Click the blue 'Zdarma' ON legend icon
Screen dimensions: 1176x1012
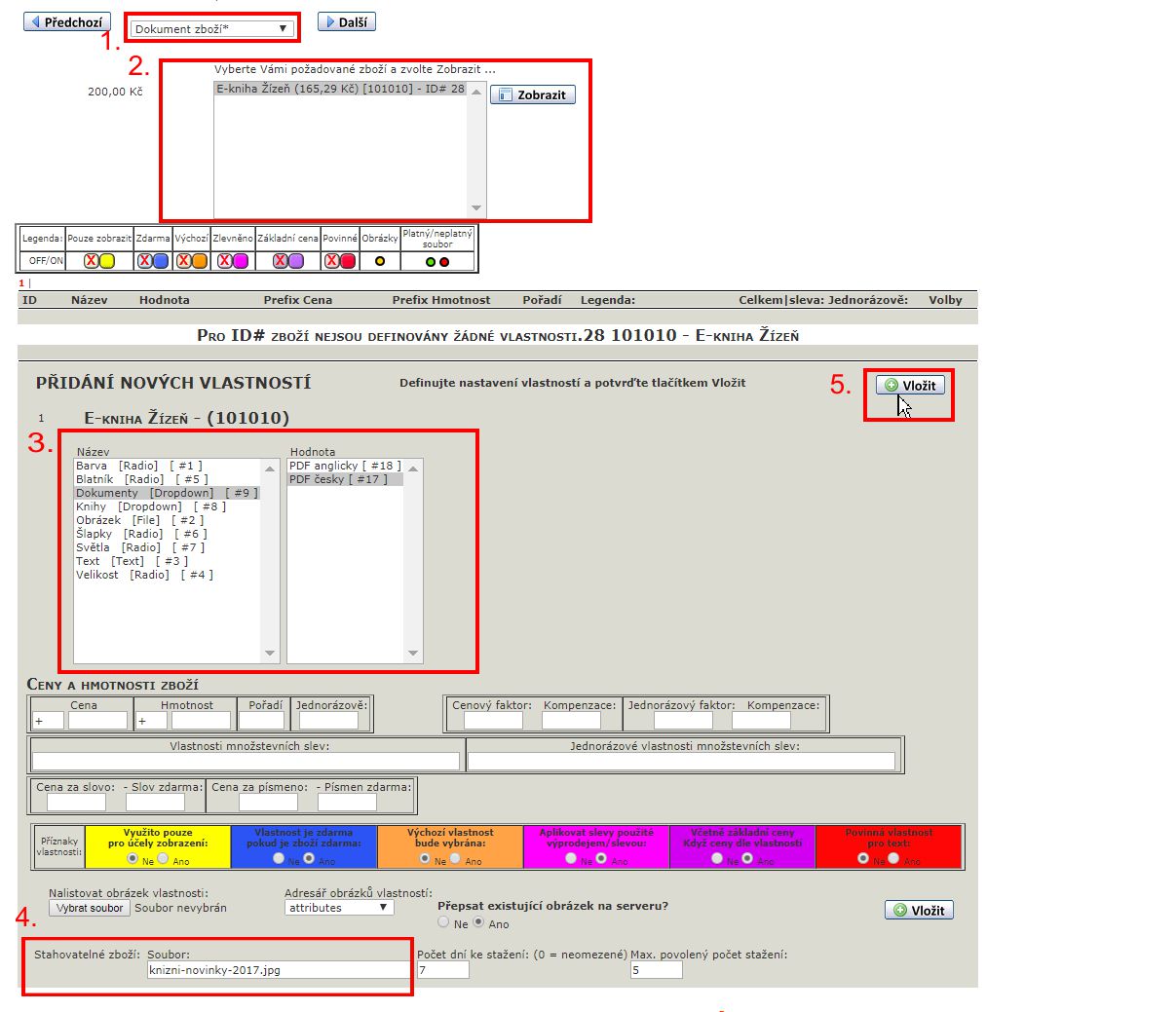[161, 261]
